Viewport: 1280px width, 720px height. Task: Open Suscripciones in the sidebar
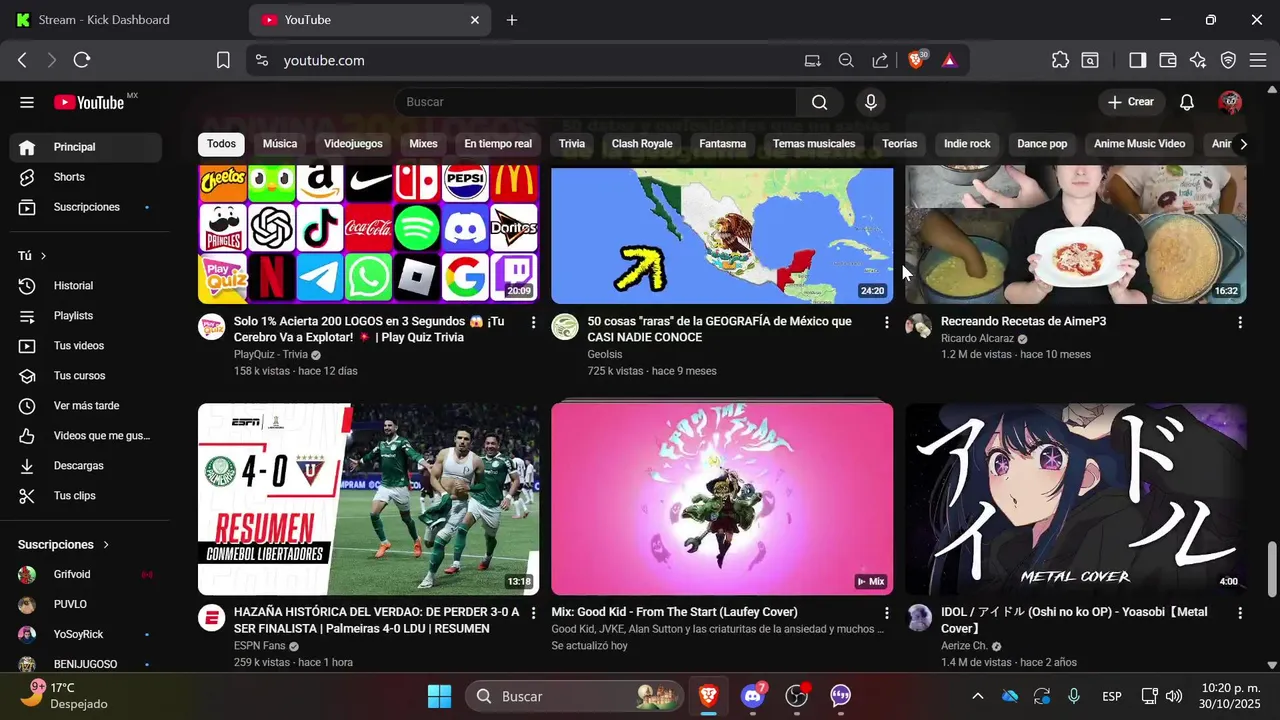click(86, 207)
